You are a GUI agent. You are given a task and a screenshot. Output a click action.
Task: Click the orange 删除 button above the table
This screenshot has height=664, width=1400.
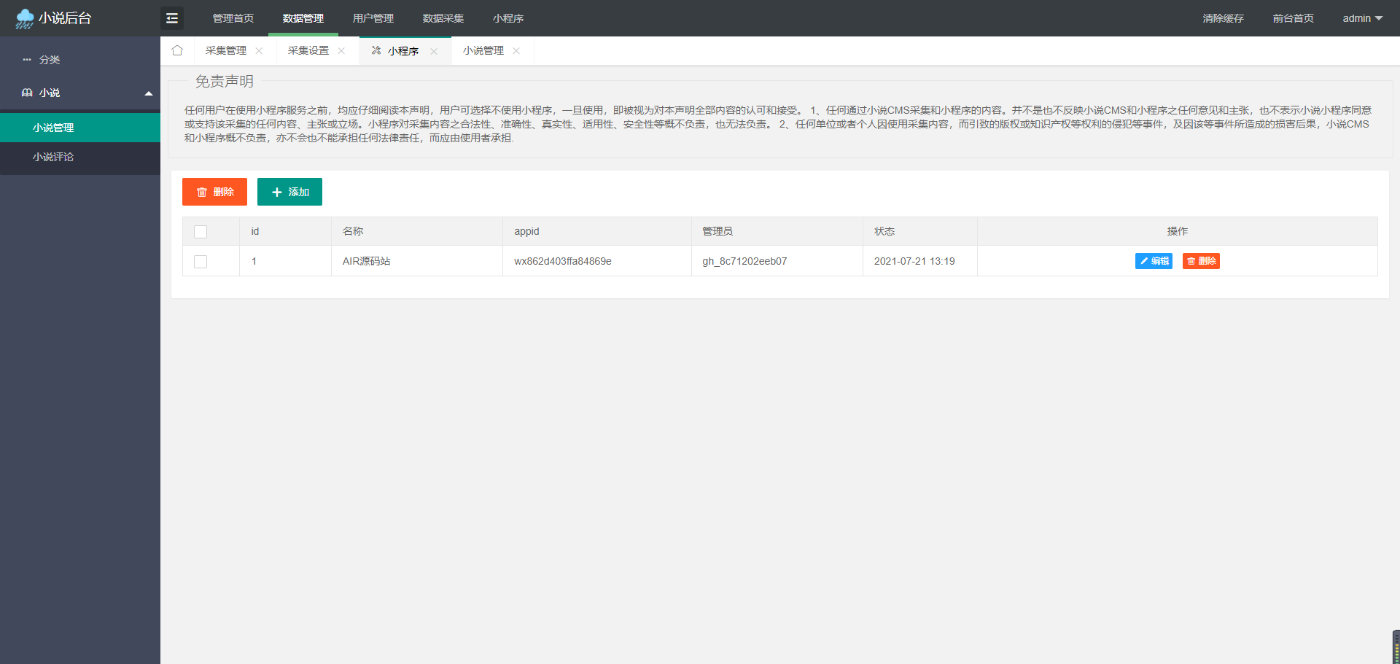click(214, 192)
